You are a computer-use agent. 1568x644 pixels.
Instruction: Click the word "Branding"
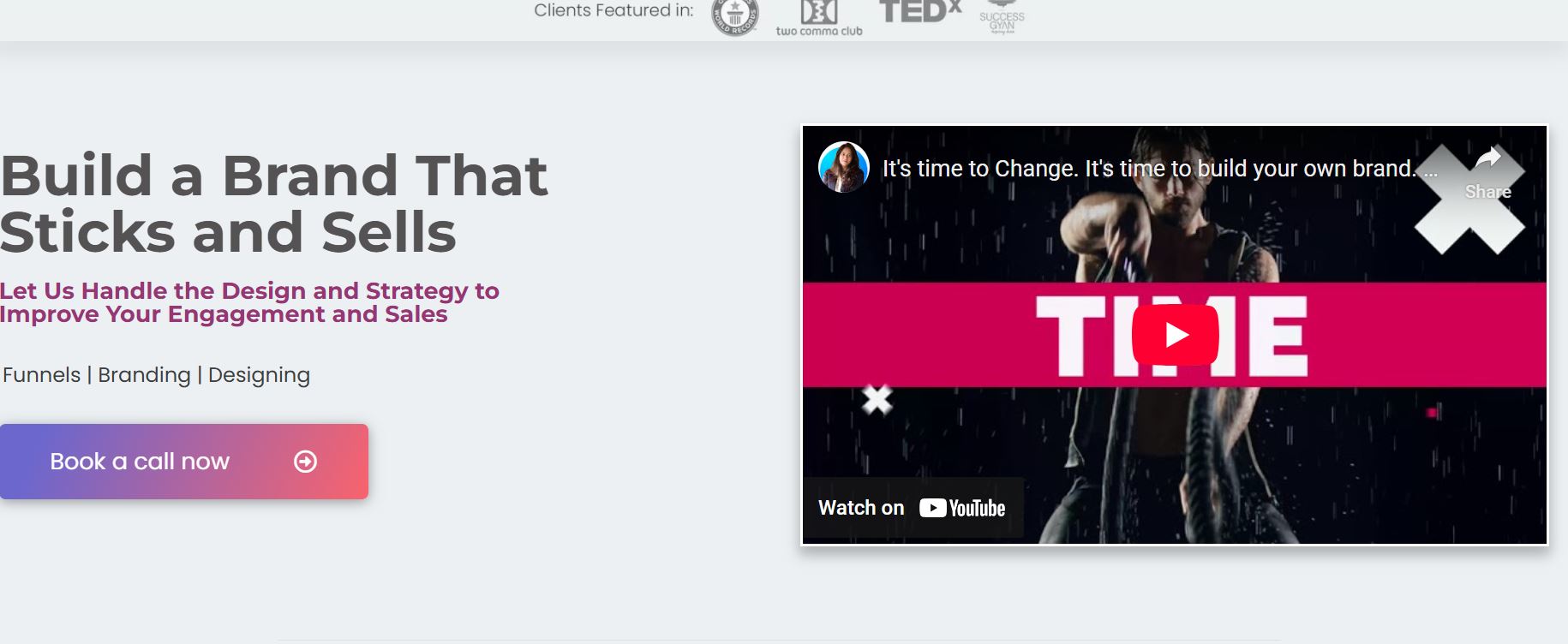coord(144,375)
